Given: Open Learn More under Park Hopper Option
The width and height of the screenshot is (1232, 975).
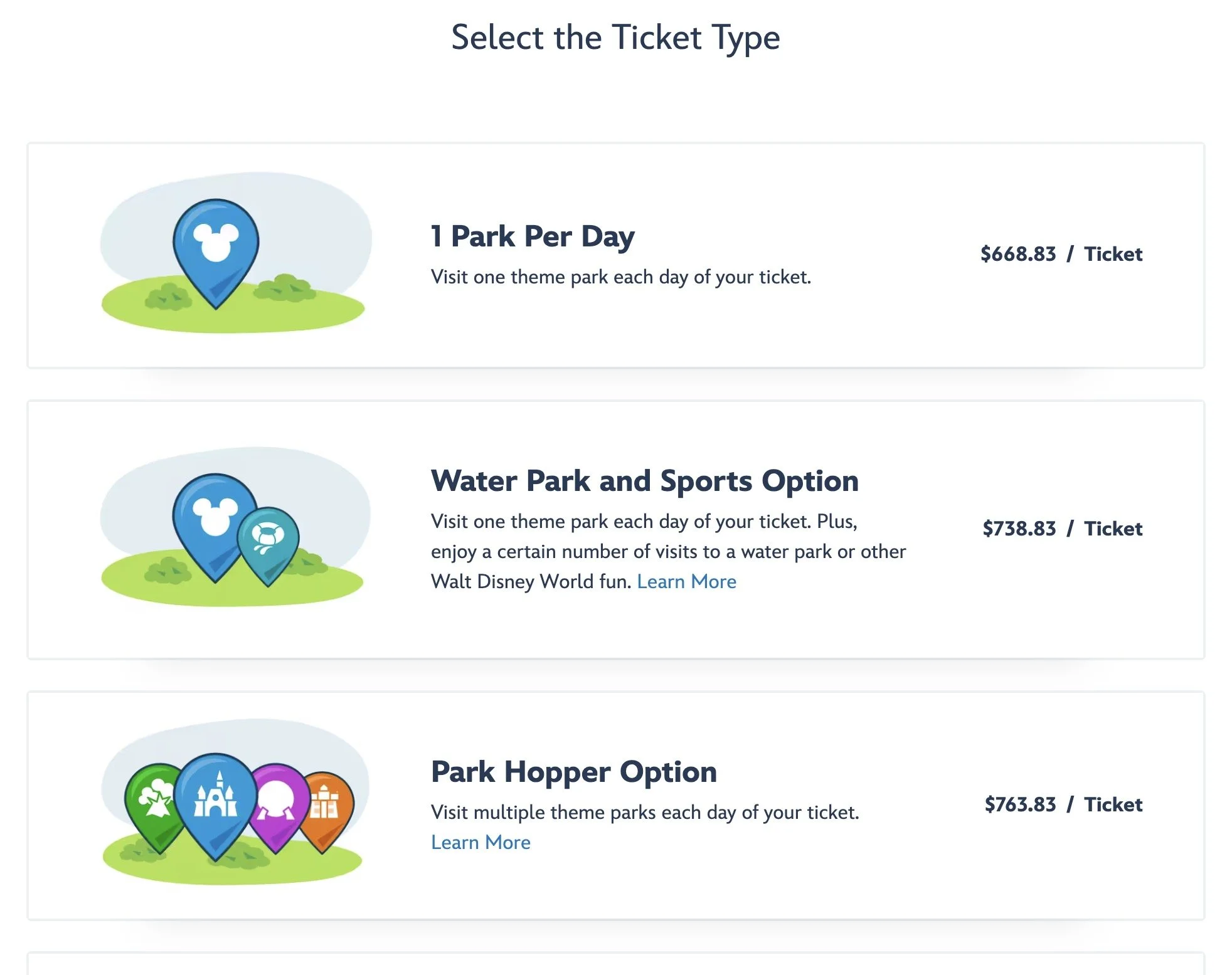Looking at the screenshot, I should tap(481, 842).
